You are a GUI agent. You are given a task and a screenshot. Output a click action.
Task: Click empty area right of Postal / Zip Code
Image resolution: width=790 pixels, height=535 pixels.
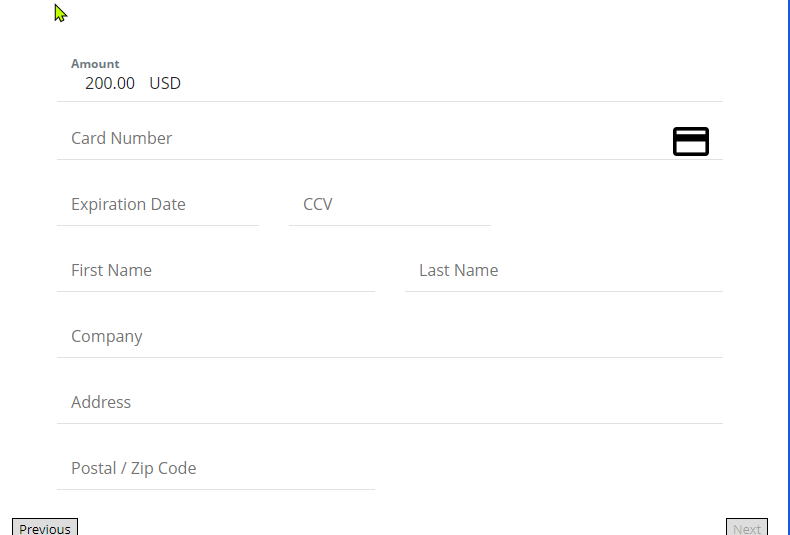tap(549, 469)
